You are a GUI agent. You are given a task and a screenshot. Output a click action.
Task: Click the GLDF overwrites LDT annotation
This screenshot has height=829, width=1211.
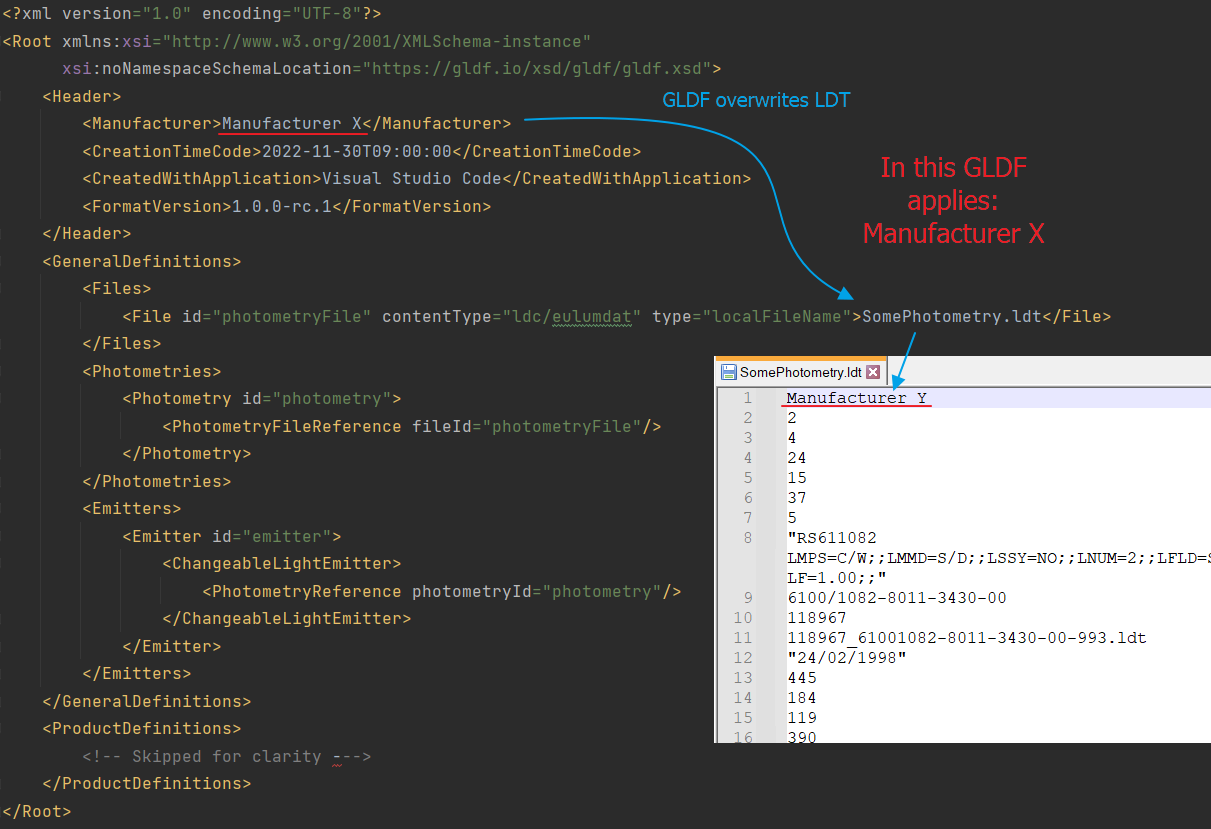(x=756, y=100)
